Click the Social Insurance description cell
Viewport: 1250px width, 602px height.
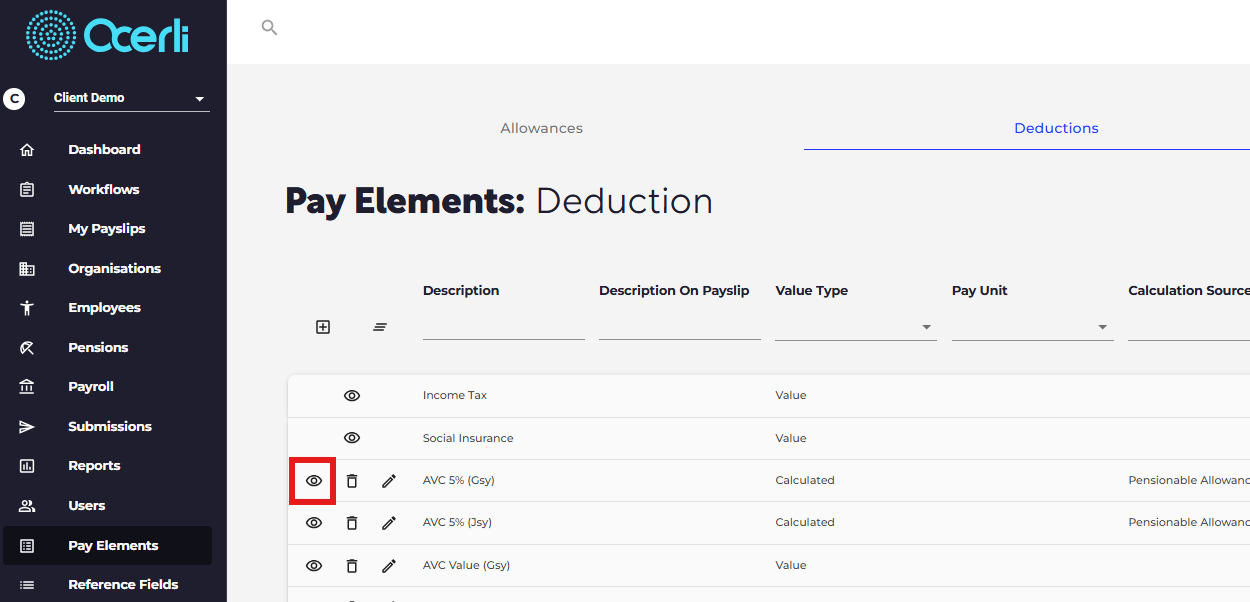click(x=468, y=438)
